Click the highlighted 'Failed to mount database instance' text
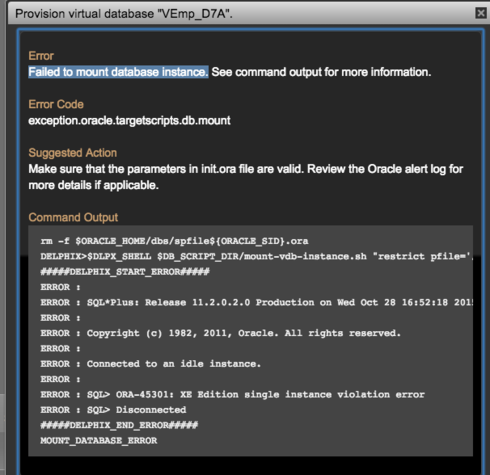This screenshot has height=475, width=490. click(118, 72)
